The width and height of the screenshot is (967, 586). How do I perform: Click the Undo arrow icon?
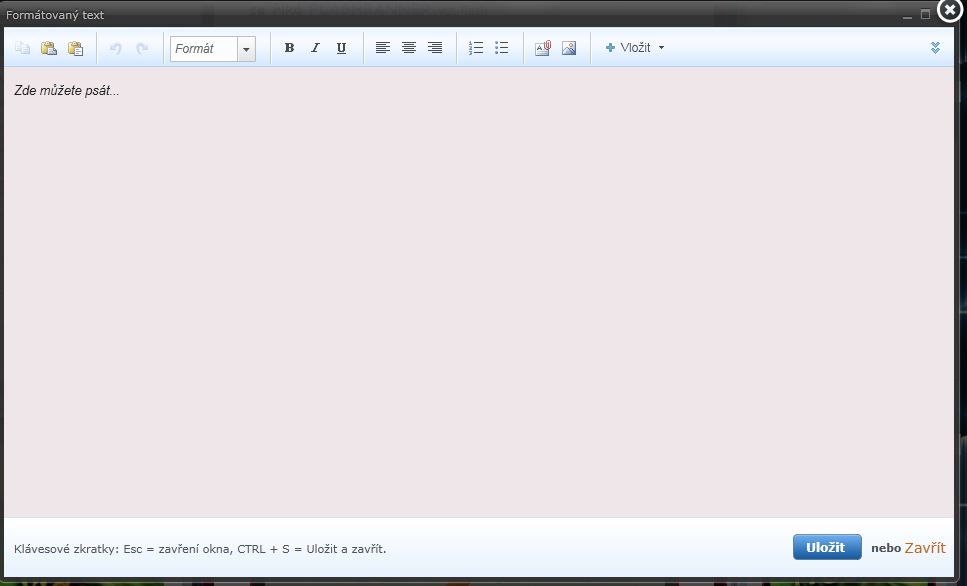pyautogui.click(x=115, y=48)
